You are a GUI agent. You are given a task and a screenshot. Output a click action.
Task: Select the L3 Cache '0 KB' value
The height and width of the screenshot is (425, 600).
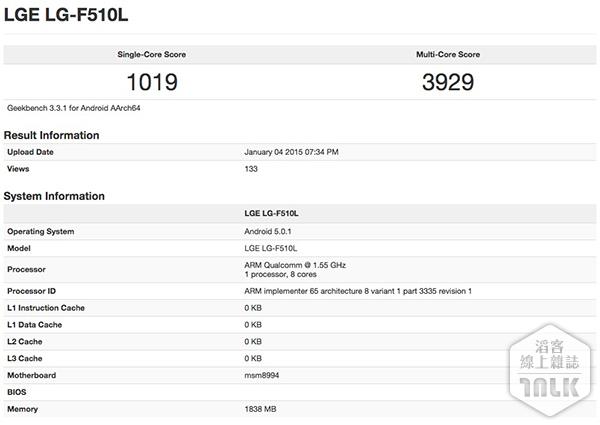click(x=253, y=358)
